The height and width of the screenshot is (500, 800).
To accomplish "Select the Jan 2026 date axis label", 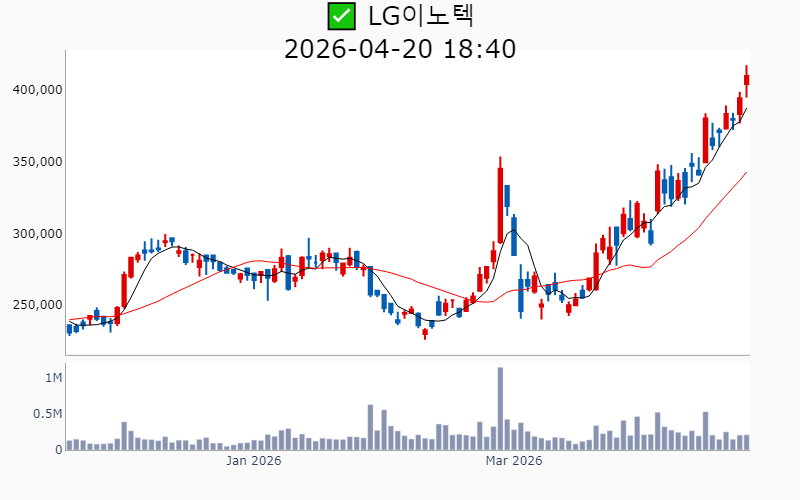I will 253,461.
